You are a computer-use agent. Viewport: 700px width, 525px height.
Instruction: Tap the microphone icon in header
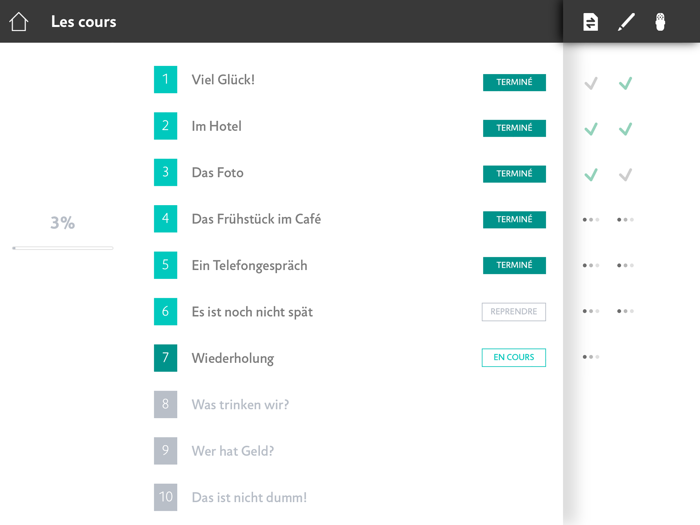pos(660,21)
